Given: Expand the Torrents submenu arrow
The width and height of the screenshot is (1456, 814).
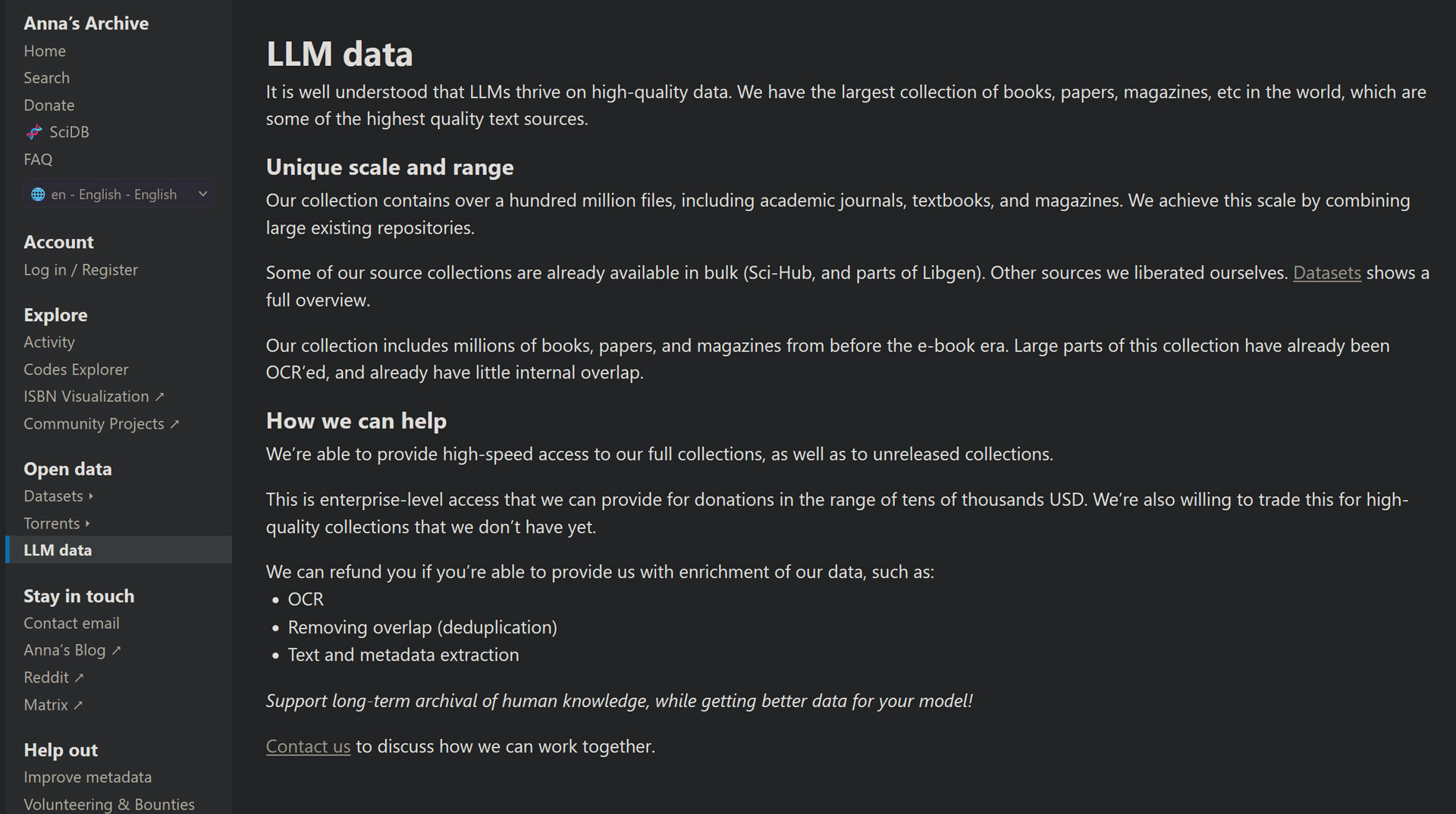Looking at the screenshot, I should coord(88,523).
